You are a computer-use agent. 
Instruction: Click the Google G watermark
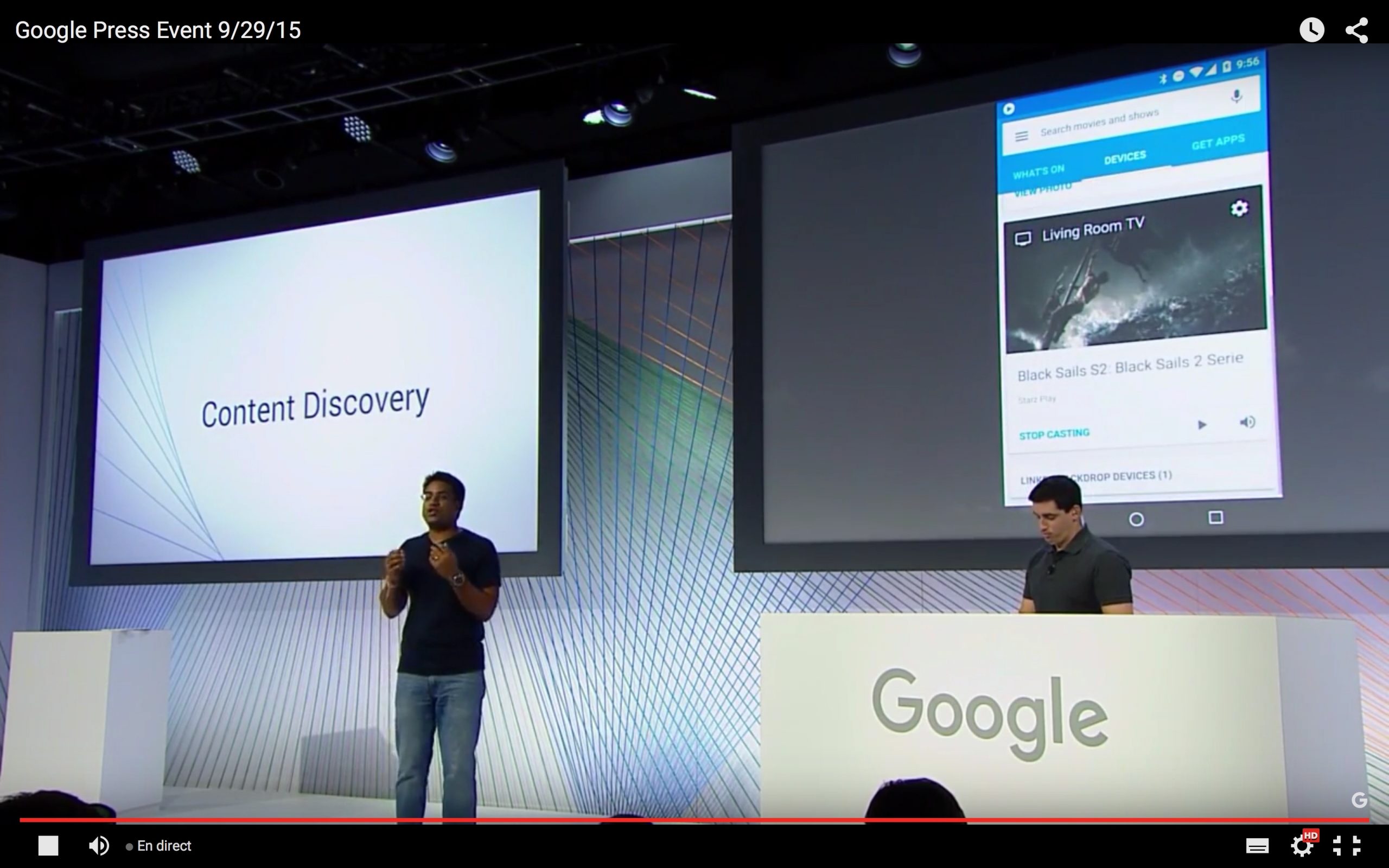pos(1359,800)
